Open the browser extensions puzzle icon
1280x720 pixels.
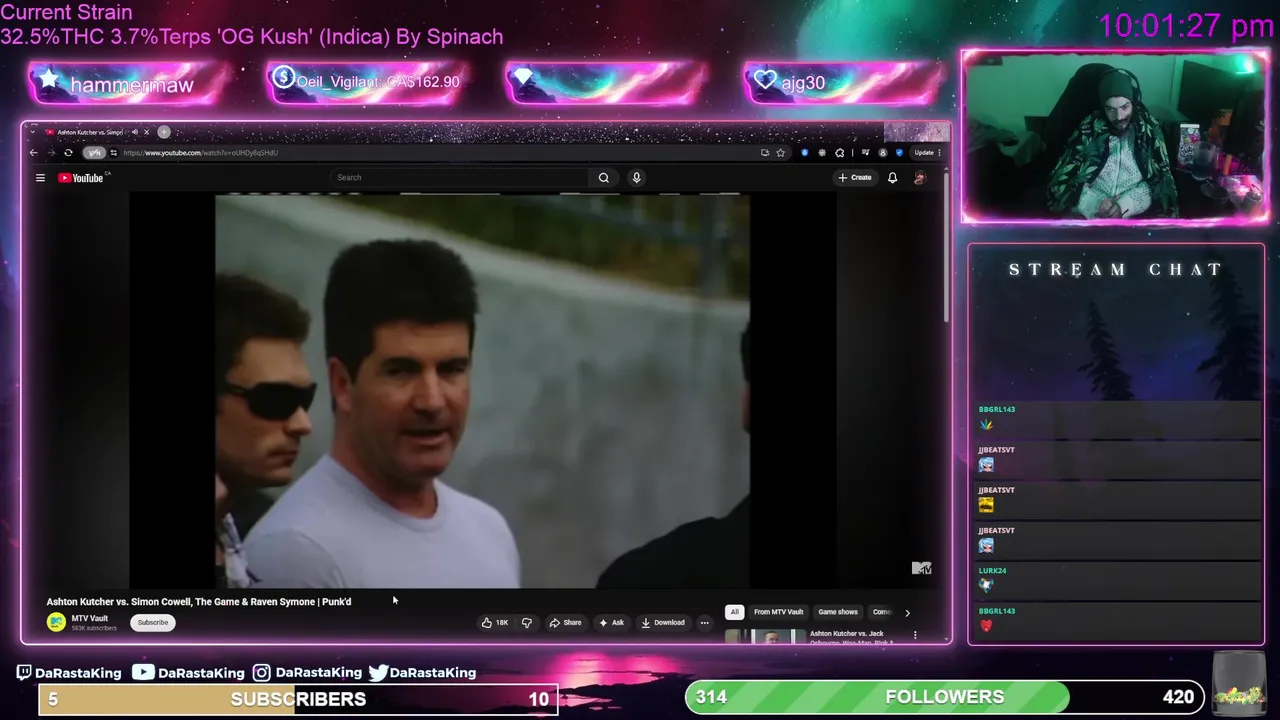click(839, 153)
